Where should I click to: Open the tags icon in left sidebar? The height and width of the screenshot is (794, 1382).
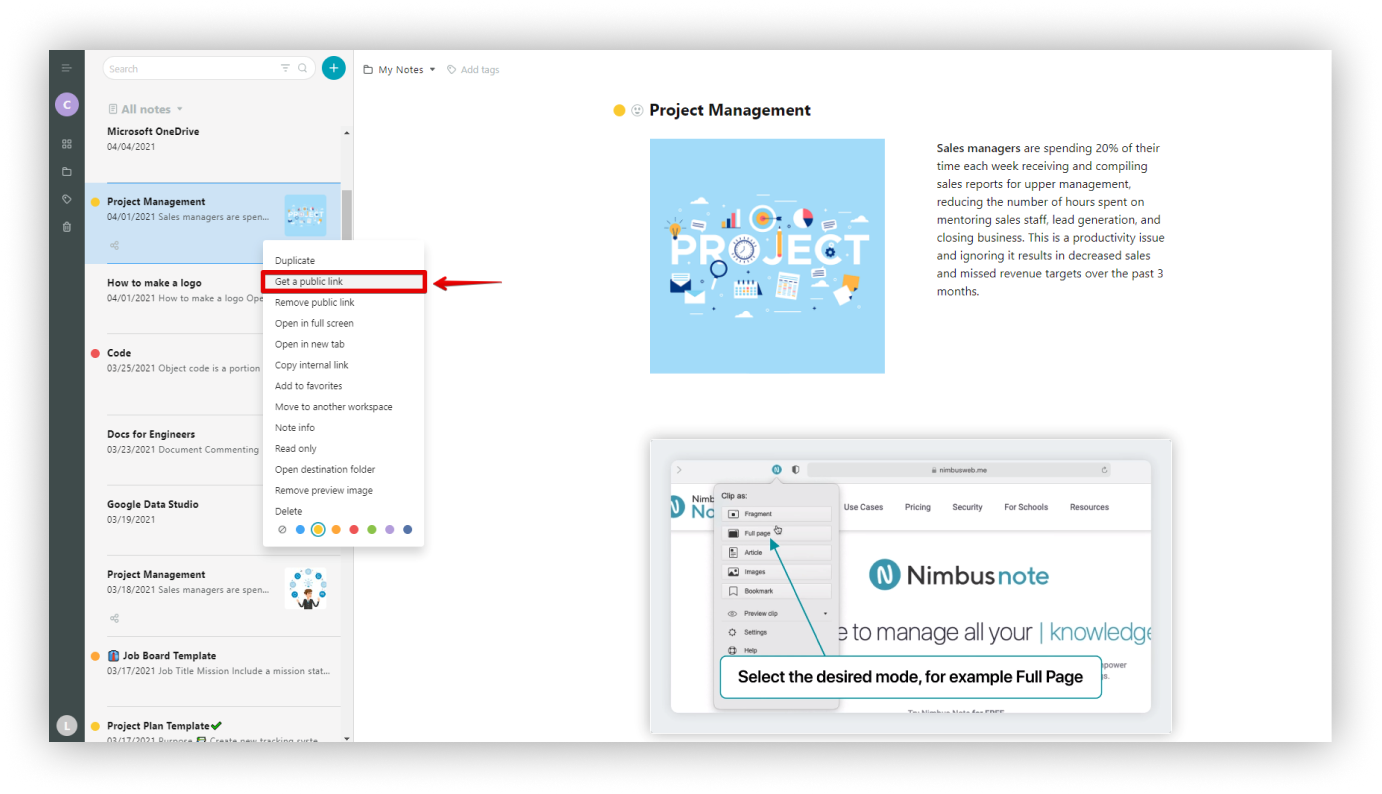pyautogui.click(x=67, y=199)
